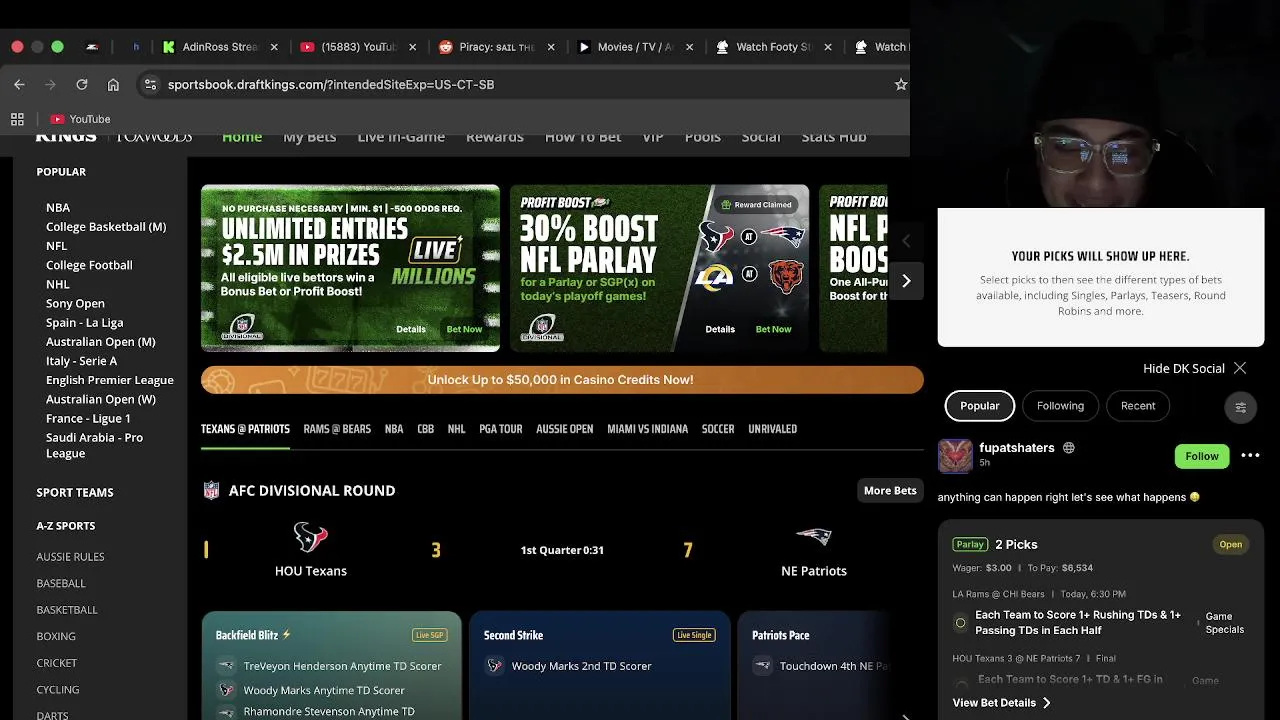Image resolution: width=1280 pixels, height=720 pixels.
Task: Switch to Piracy: SAIL THE browser tab
Action: pos(496,47)
